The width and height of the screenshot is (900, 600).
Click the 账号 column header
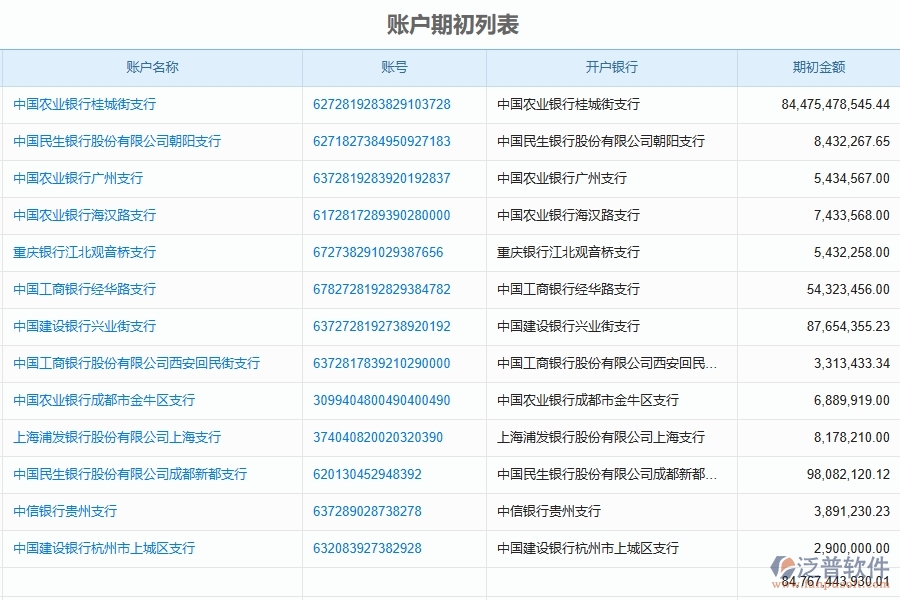click(x=392, y=67)
